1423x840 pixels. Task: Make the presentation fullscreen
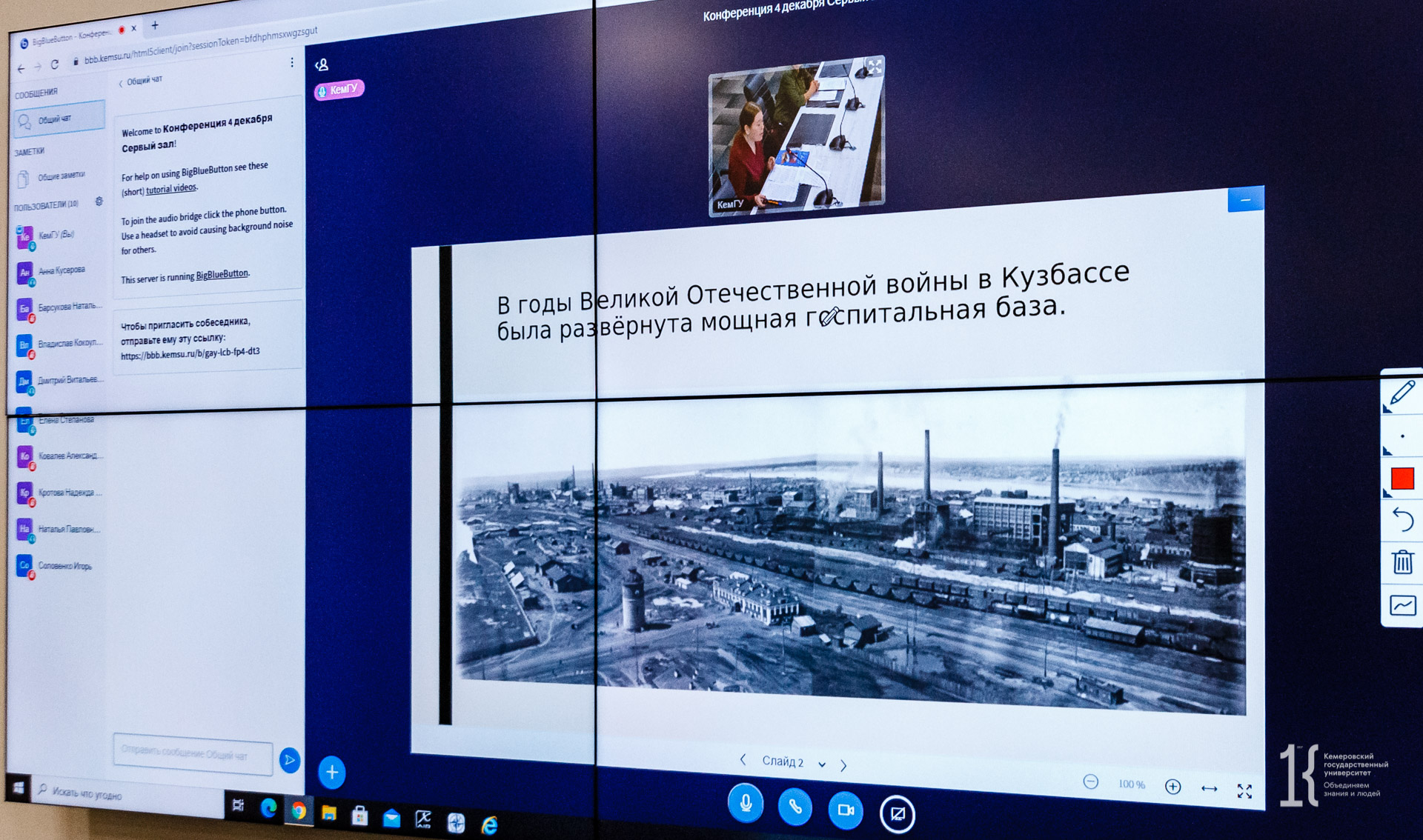[x=1244, y=791]
